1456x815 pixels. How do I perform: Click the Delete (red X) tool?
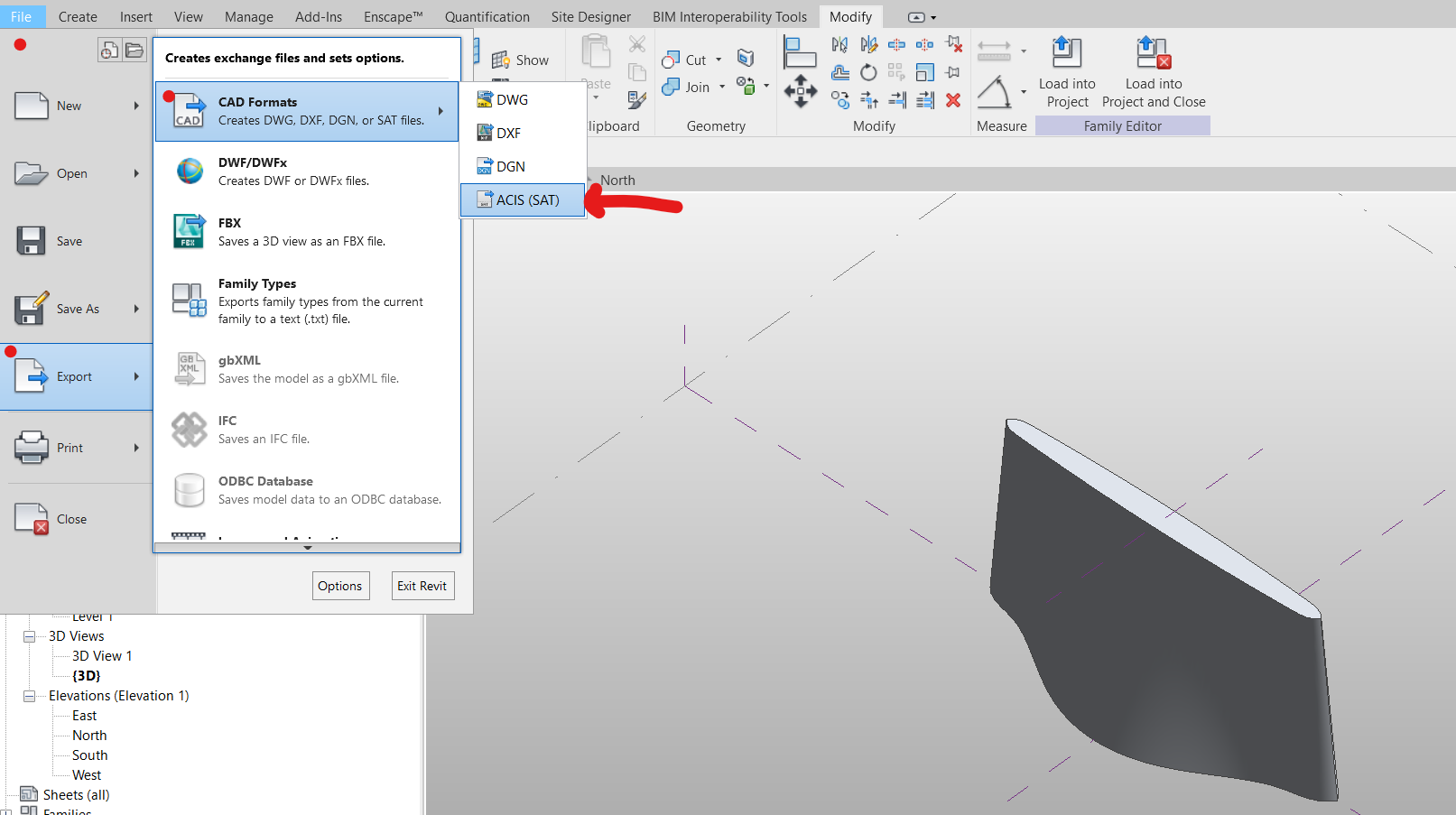tap(953, 100)
